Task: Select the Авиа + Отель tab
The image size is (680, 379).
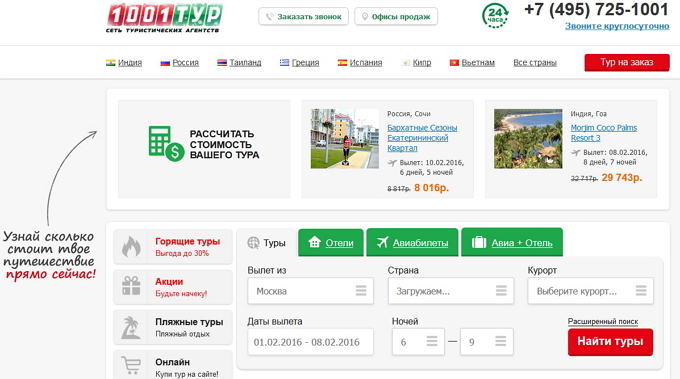Action: point(512,242)
